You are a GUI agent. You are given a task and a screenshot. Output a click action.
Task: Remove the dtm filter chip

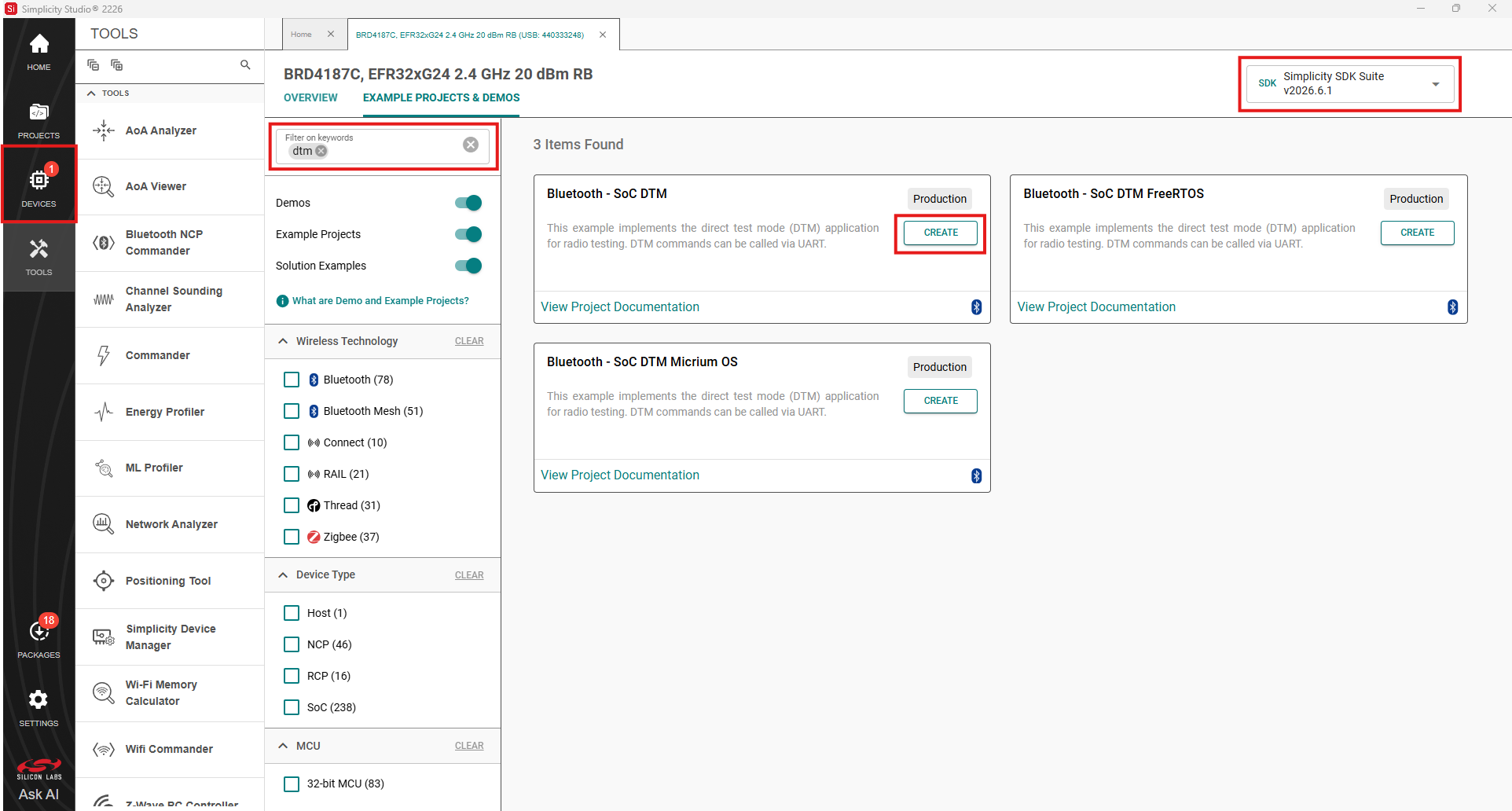[321, 151]
